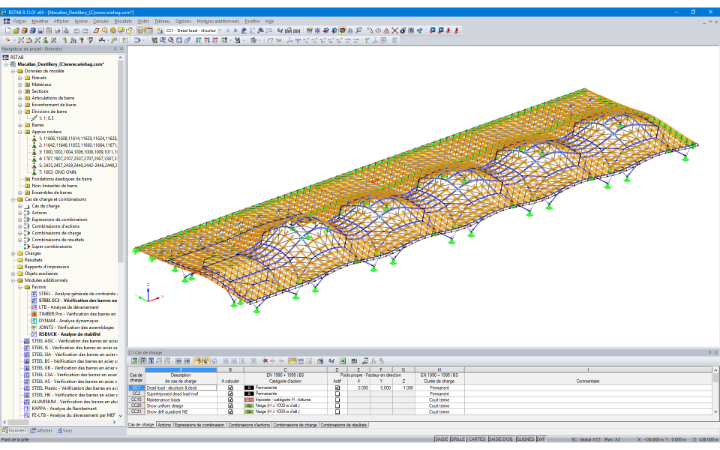Image resolution: width=720 pixels, height=450 pixels.
Task: Expand the Matériaux tree node
Action: [20, 84]
